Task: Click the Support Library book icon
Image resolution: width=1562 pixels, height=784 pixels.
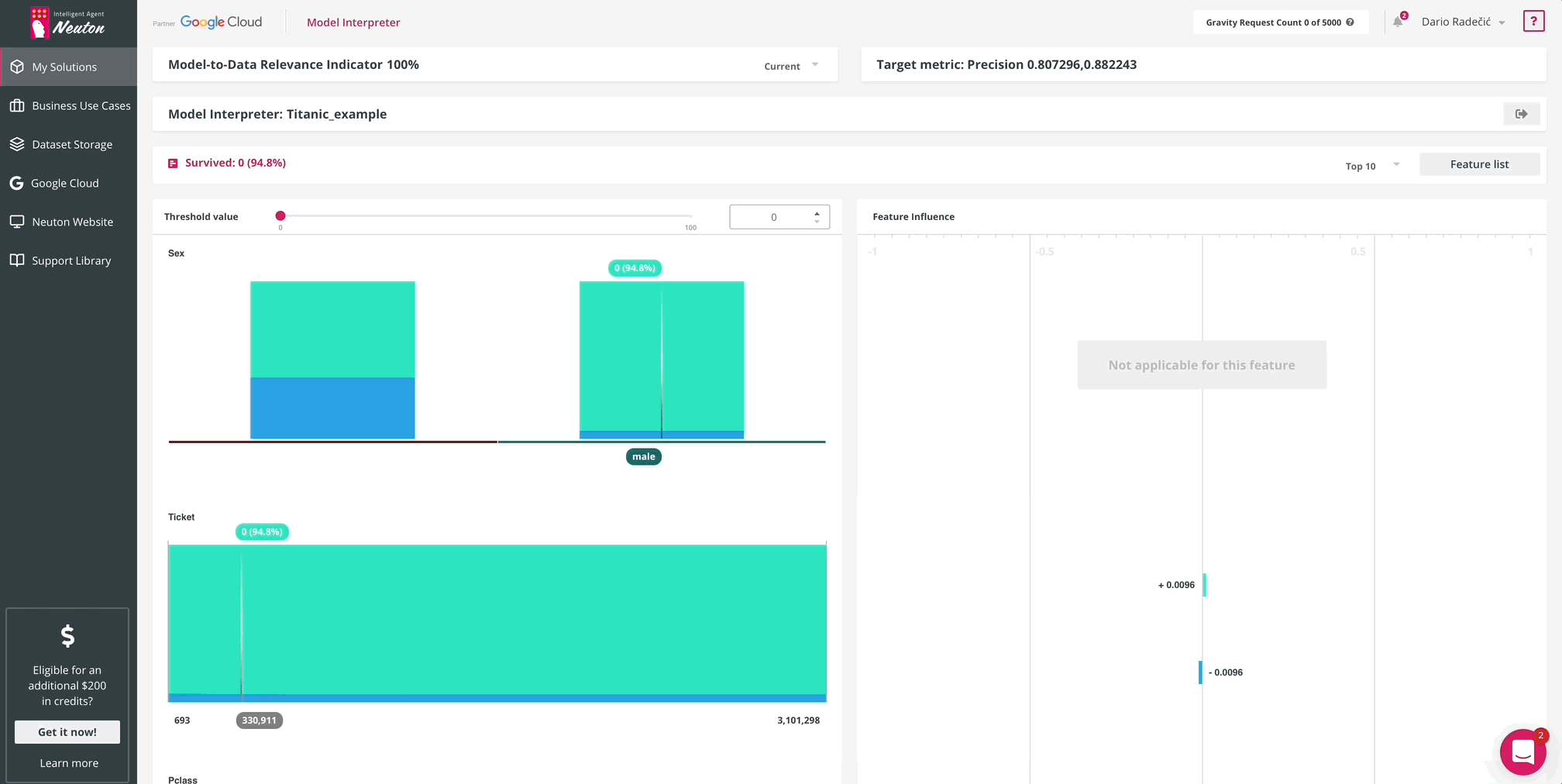Action: point(17,260)
